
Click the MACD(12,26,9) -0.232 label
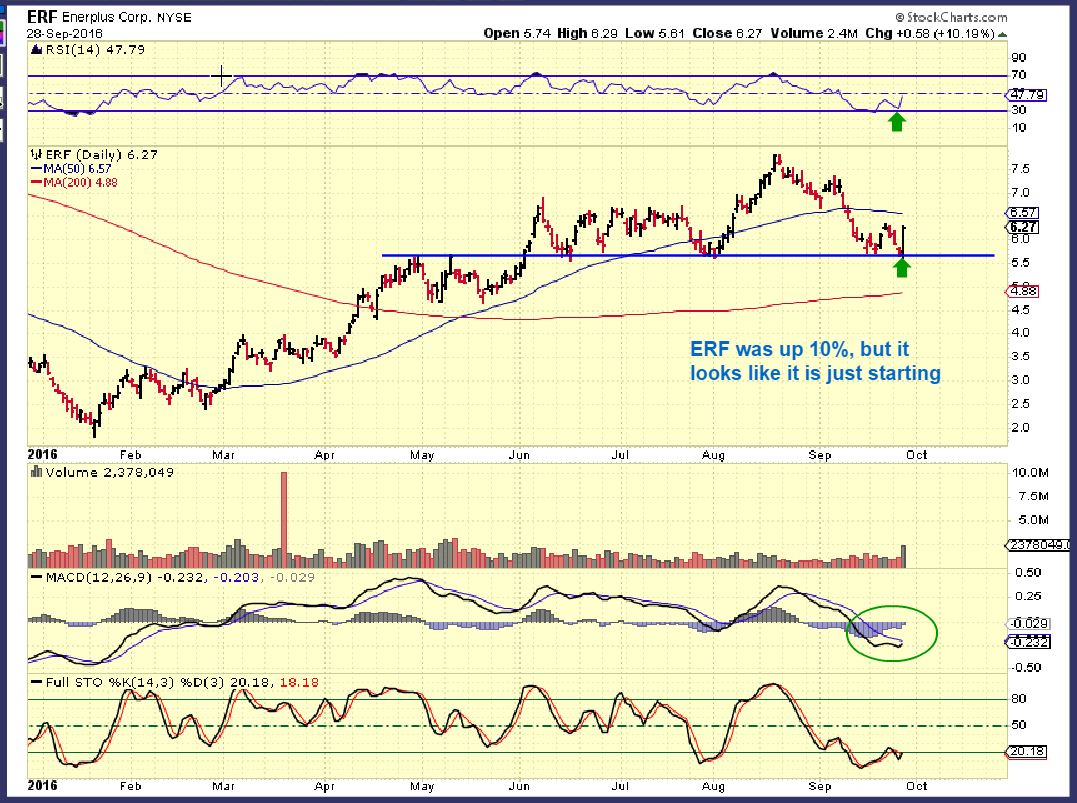coord(125,577)
